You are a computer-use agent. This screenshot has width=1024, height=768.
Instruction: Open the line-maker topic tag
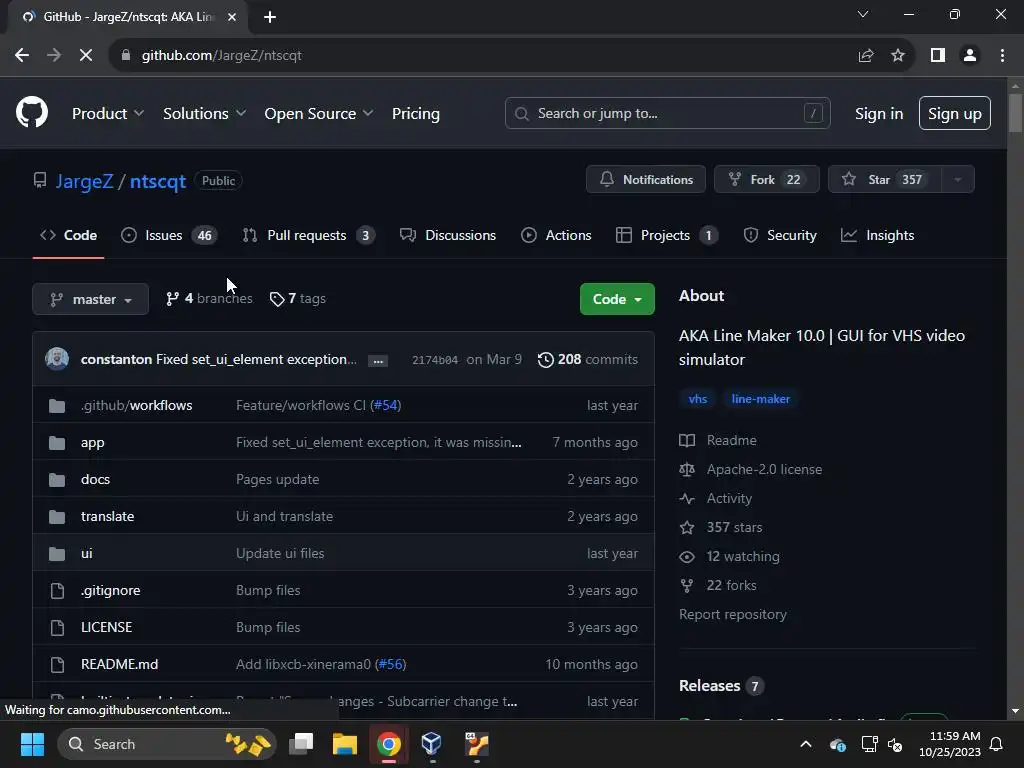coord(760,399)
